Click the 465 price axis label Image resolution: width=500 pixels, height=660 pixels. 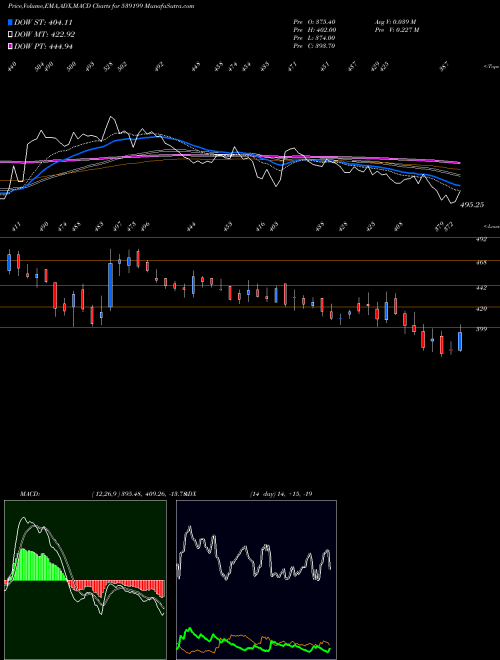[x=481, y=262]
